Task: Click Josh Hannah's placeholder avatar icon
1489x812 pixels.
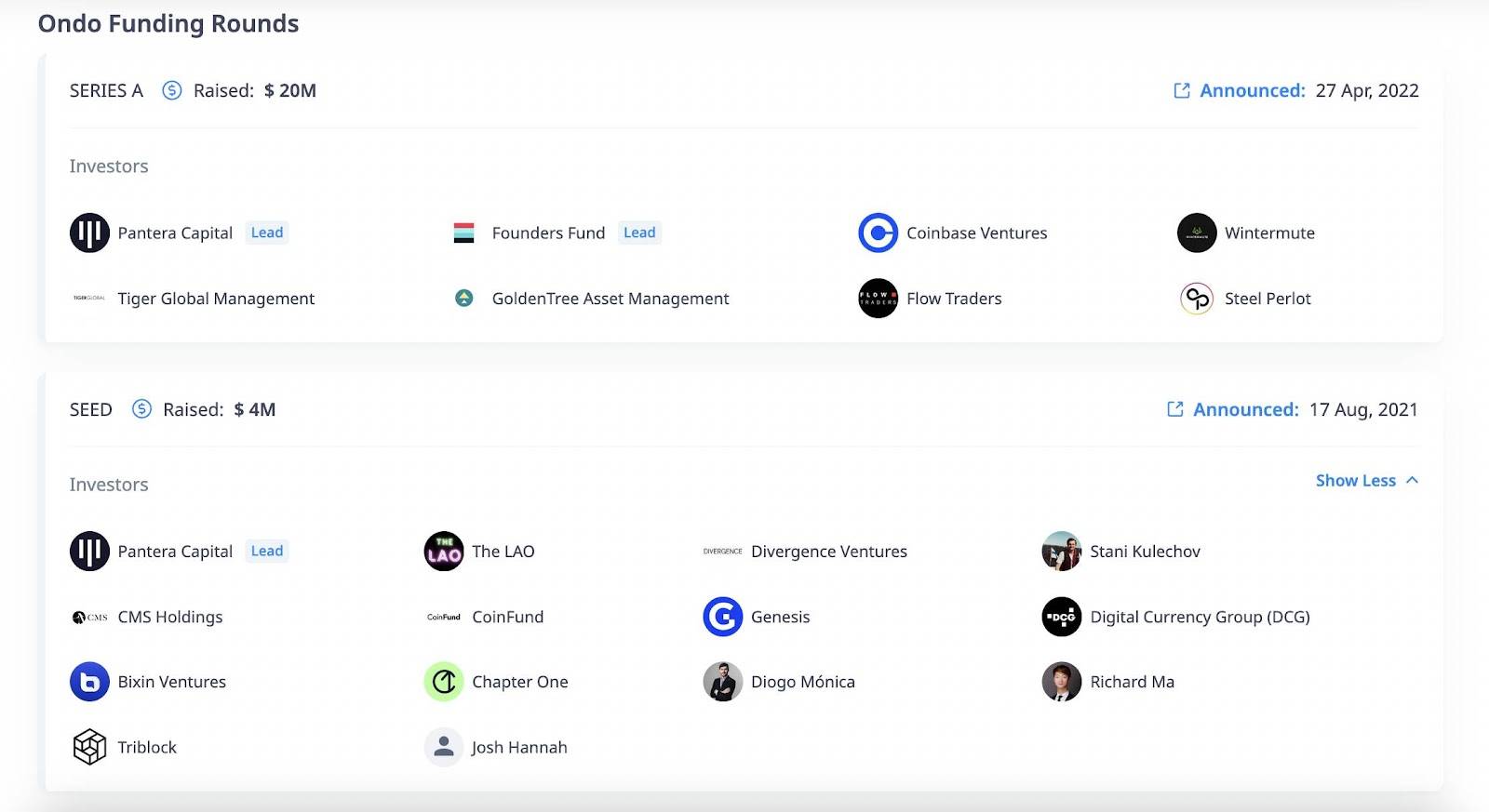Action: (x=444, y=747)
